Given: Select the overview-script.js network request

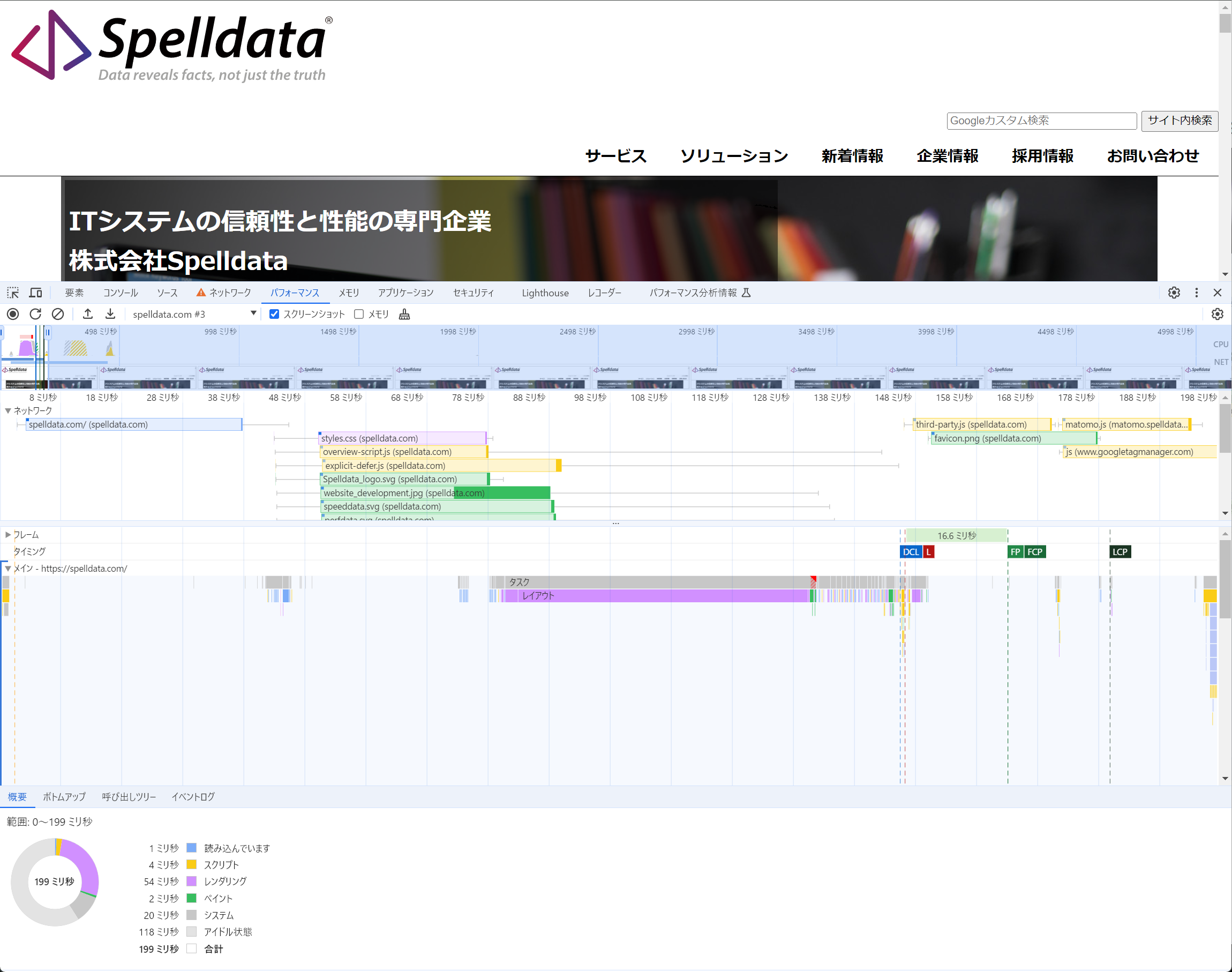Looking at the screenshot, I should coord(404,452).
